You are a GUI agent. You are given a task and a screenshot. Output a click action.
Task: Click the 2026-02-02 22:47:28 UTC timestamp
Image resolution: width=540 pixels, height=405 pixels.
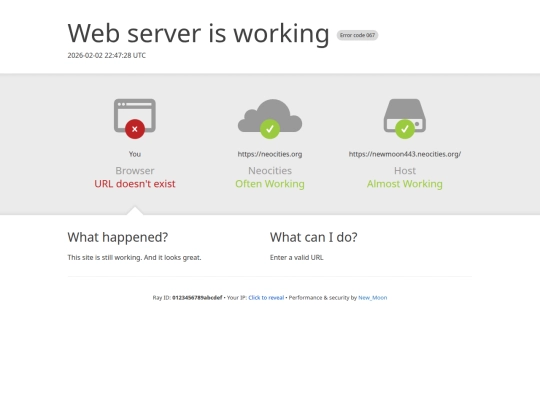[x=106, y=55]
